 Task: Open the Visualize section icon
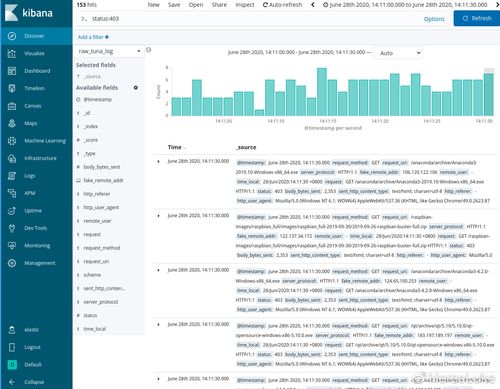12,53
